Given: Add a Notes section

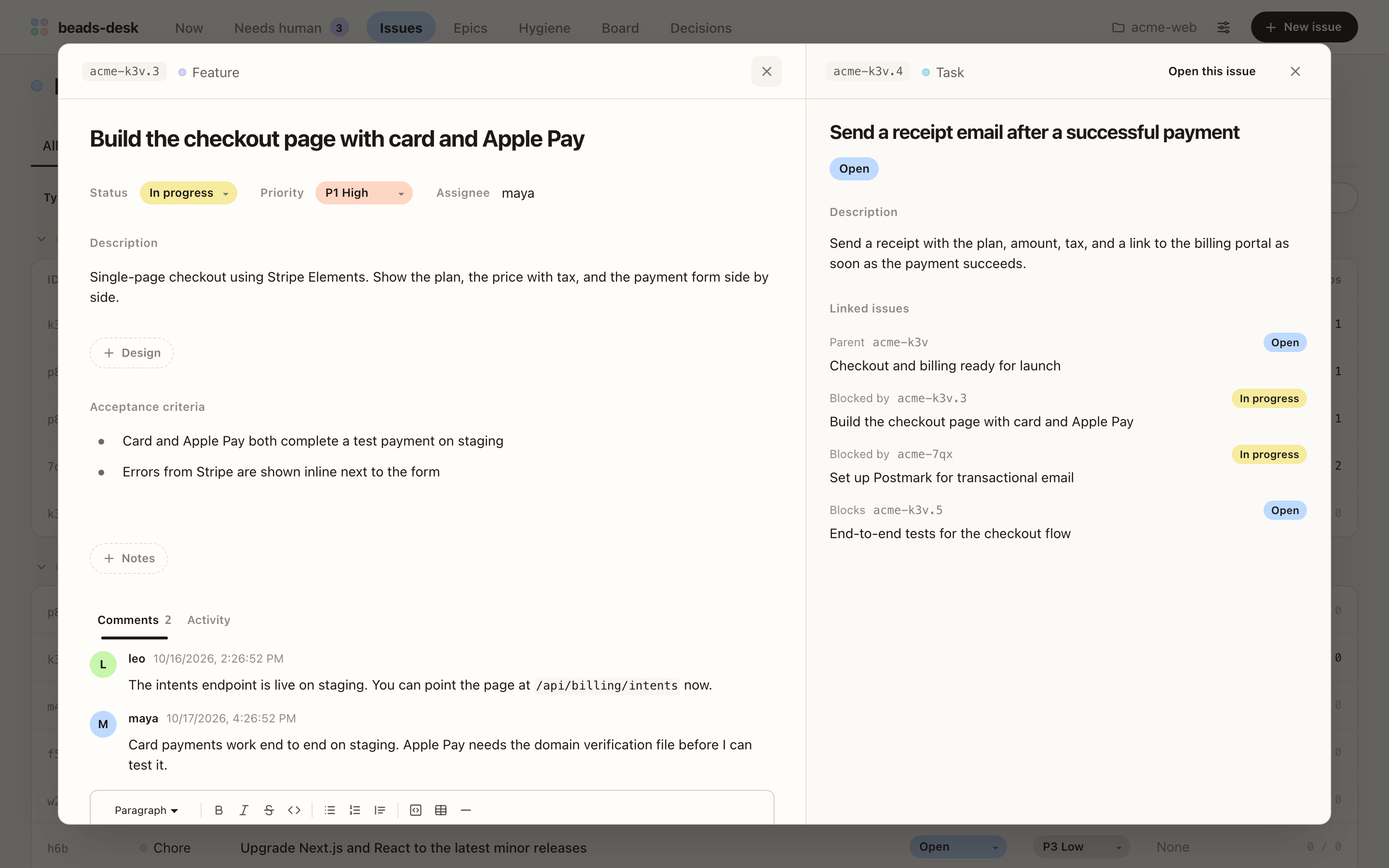Looking at the screenshot, I should coord(129,558).
